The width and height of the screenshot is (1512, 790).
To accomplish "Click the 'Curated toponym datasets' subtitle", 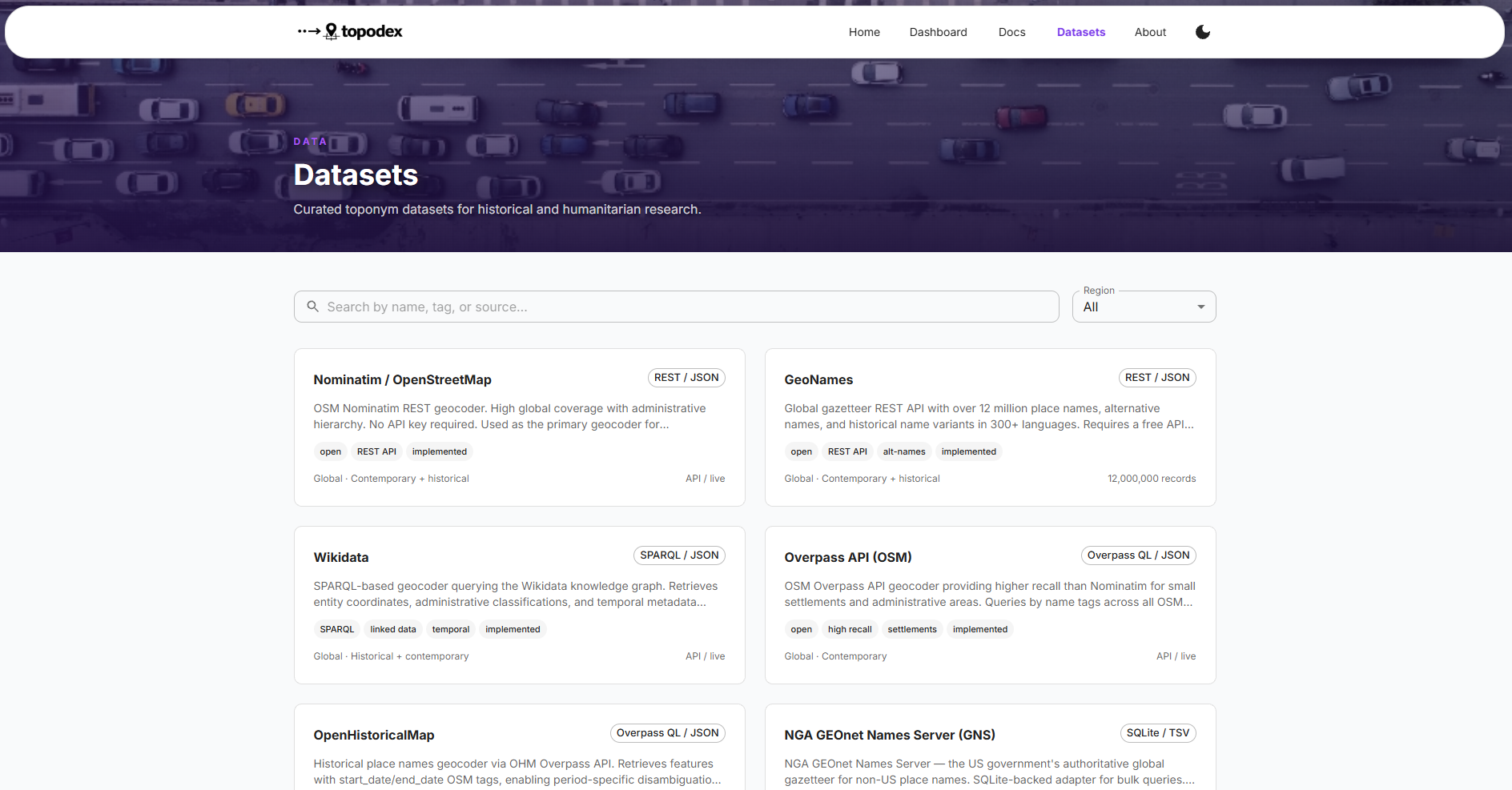I will 497,209.
